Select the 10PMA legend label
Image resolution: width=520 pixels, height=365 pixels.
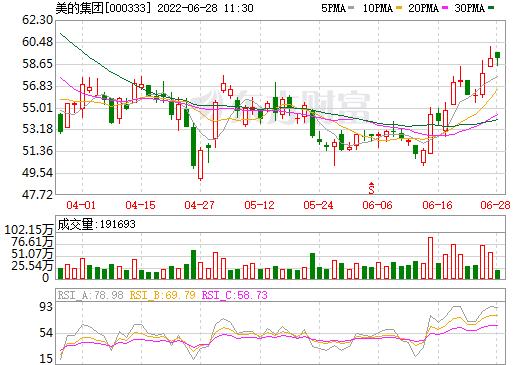point(377,8)
